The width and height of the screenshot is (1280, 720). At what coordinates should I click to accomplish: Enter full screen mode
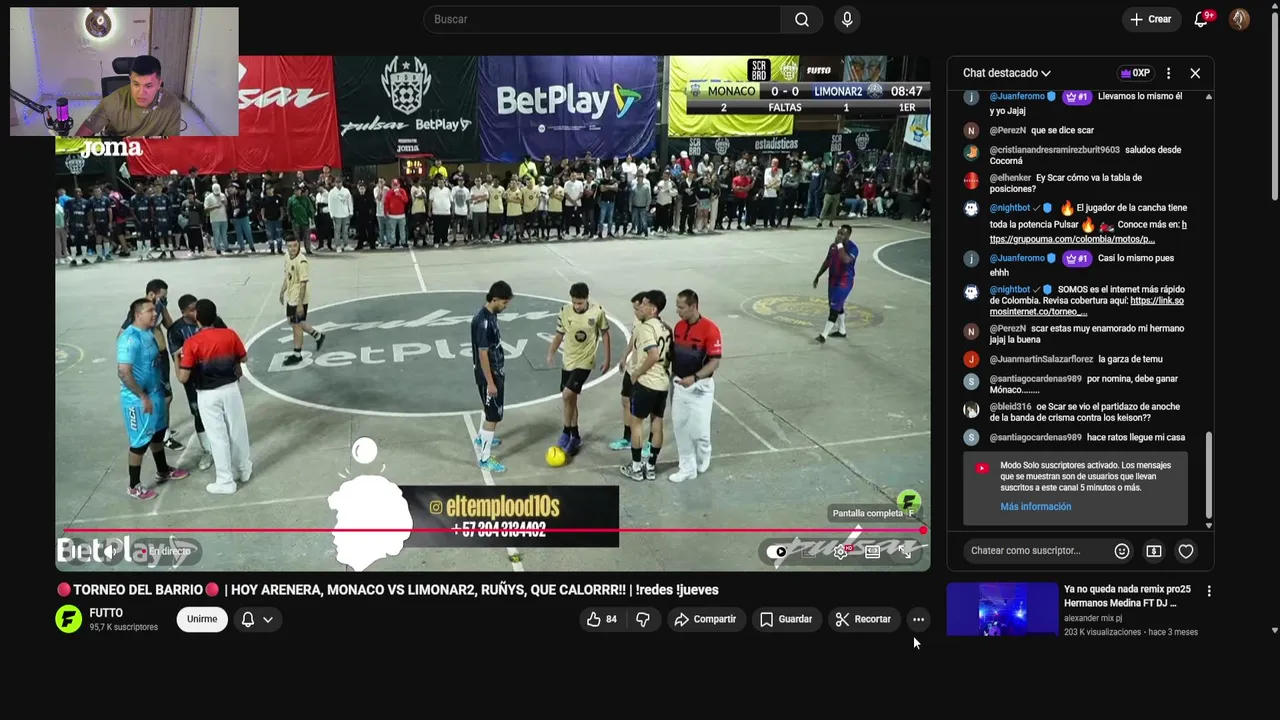click(905, 551)
